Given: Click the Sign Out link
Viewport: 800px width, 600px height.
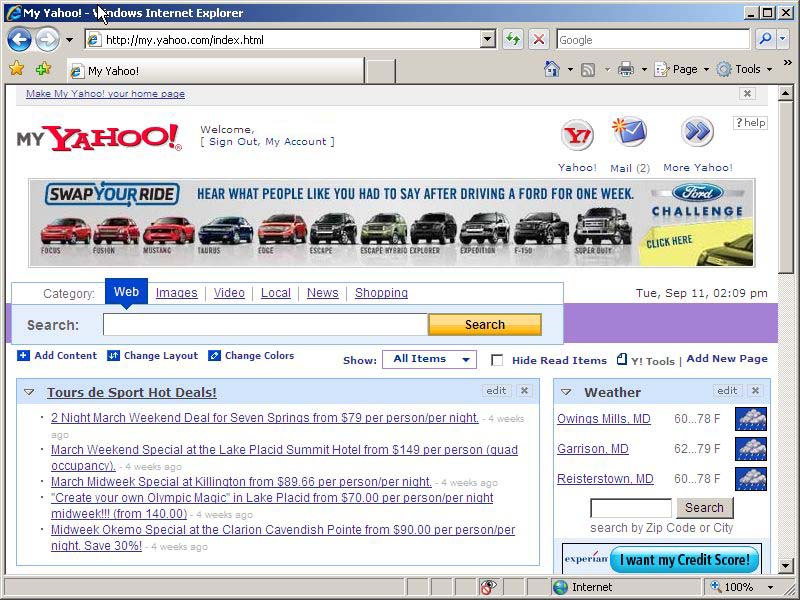Looking at the screenshot, I should (x=233, y=142).
